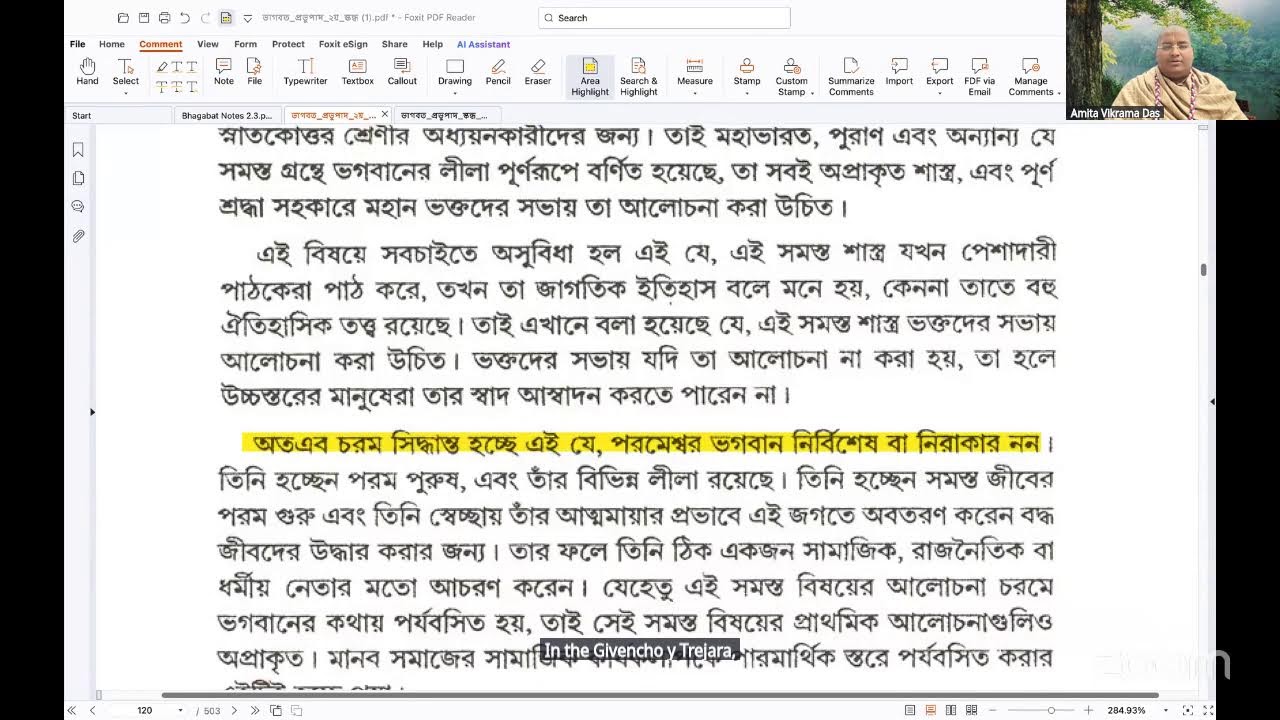Click Summarize Comments
Image resolution: width=1280 pixels, height=720 pixels.
click(851, 77)
